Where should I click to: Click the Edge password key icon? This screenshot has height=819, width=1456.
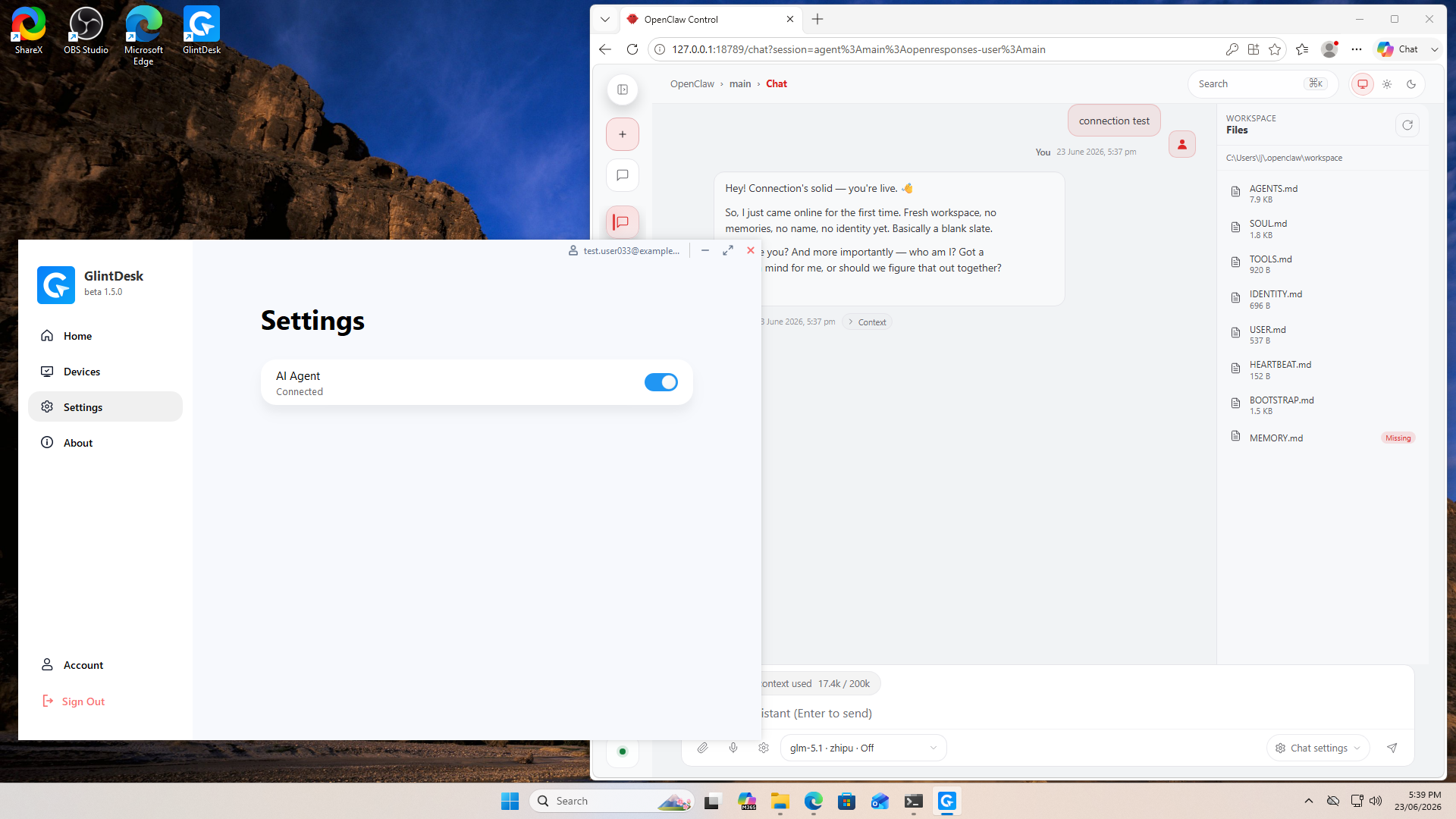click(1232, 49)
